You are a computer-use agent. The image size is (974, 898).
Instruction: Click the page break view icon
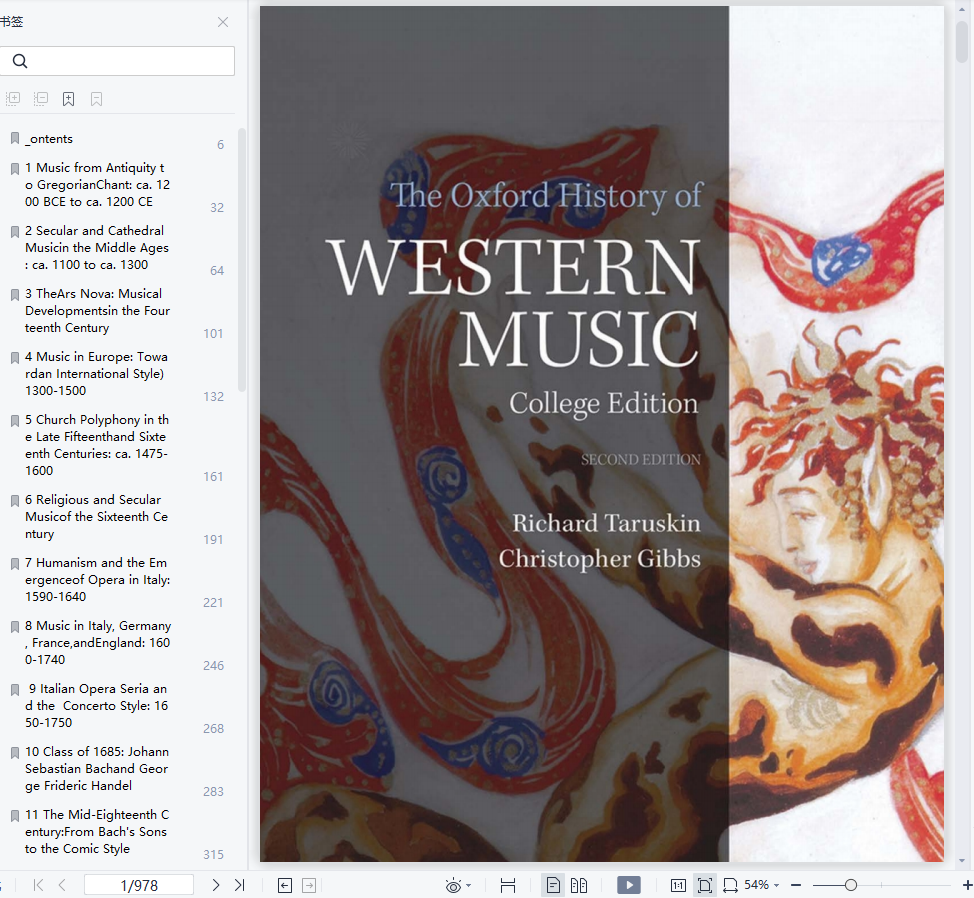(x=508, y=886)
